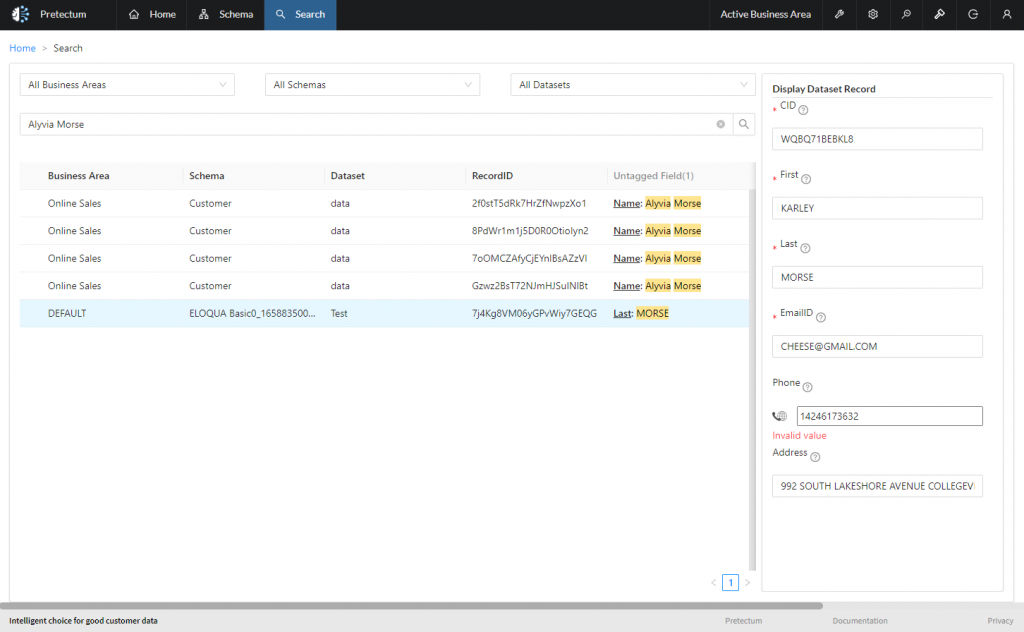Screen dimensions: 1024x632
Task: Click the Address input field
Action: 877,486
